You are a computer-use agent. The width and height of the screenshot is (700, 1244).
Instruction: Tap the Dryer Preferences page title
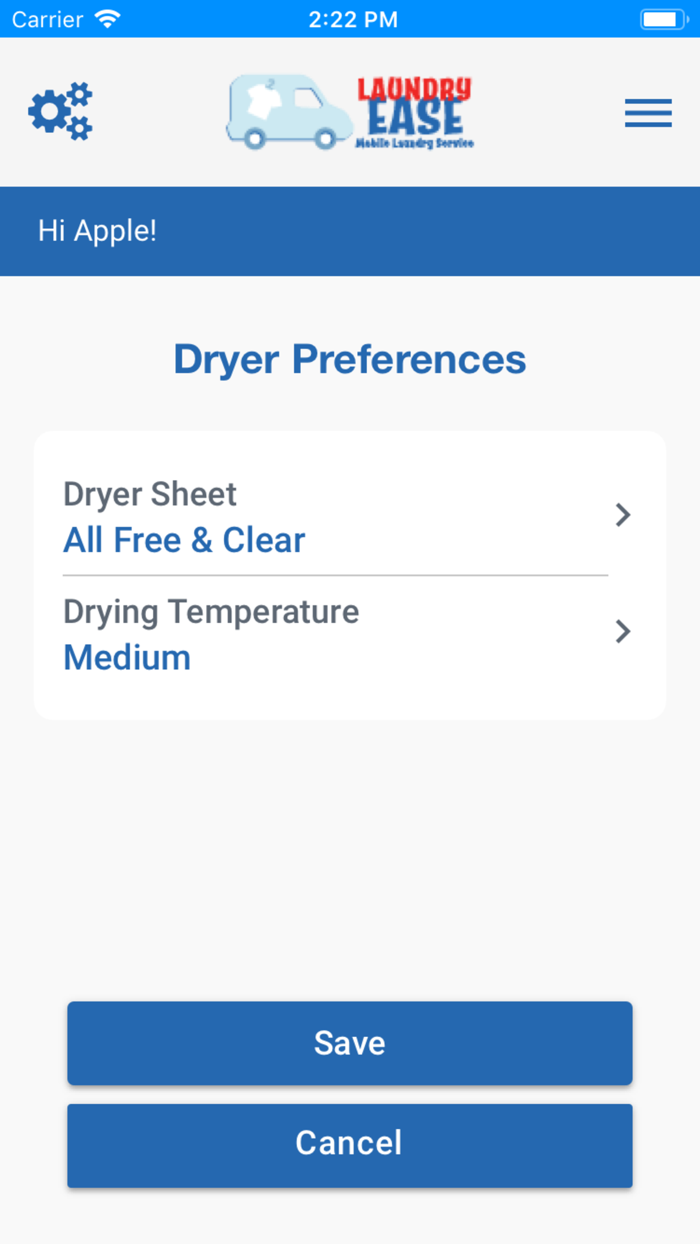pos(349,359)
